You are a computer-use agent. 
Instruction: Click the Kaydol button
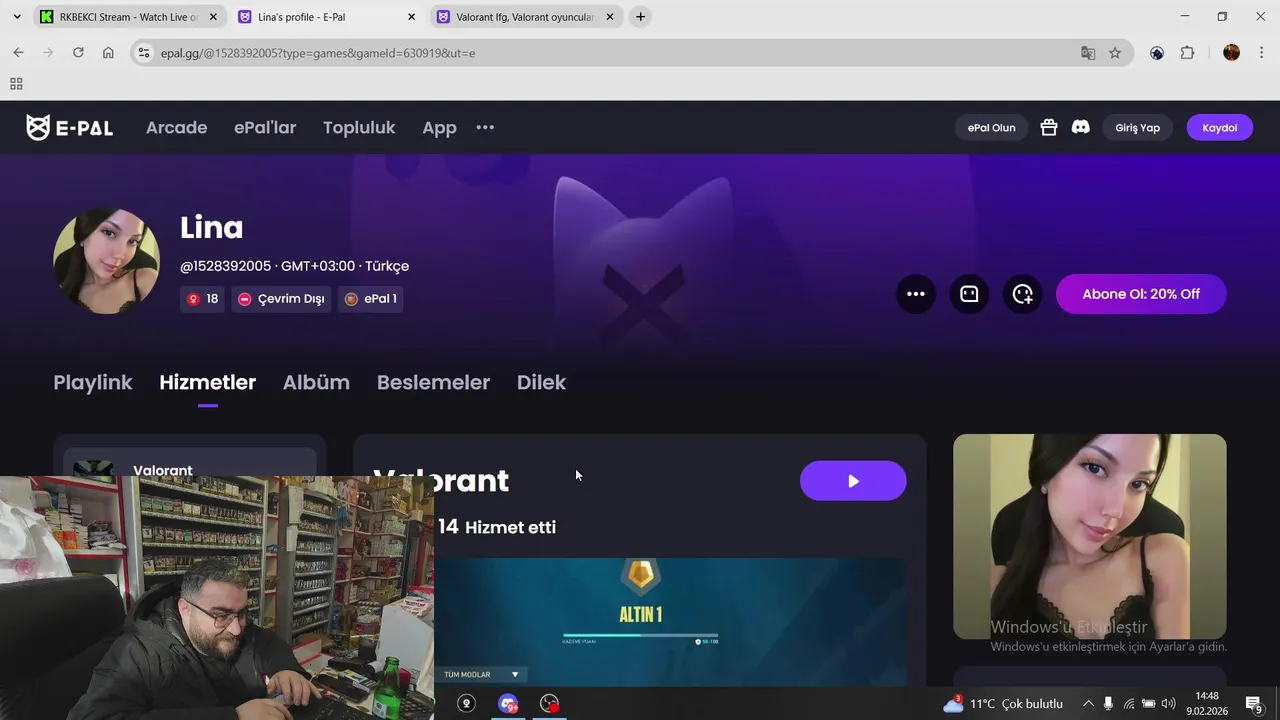coord(1219,128)
